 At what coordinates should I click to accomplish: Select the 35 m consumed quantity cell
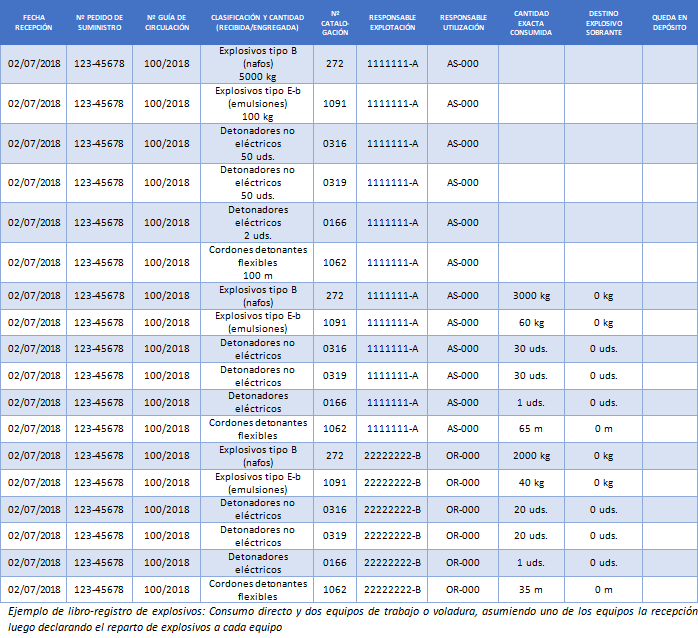point(531,589)
